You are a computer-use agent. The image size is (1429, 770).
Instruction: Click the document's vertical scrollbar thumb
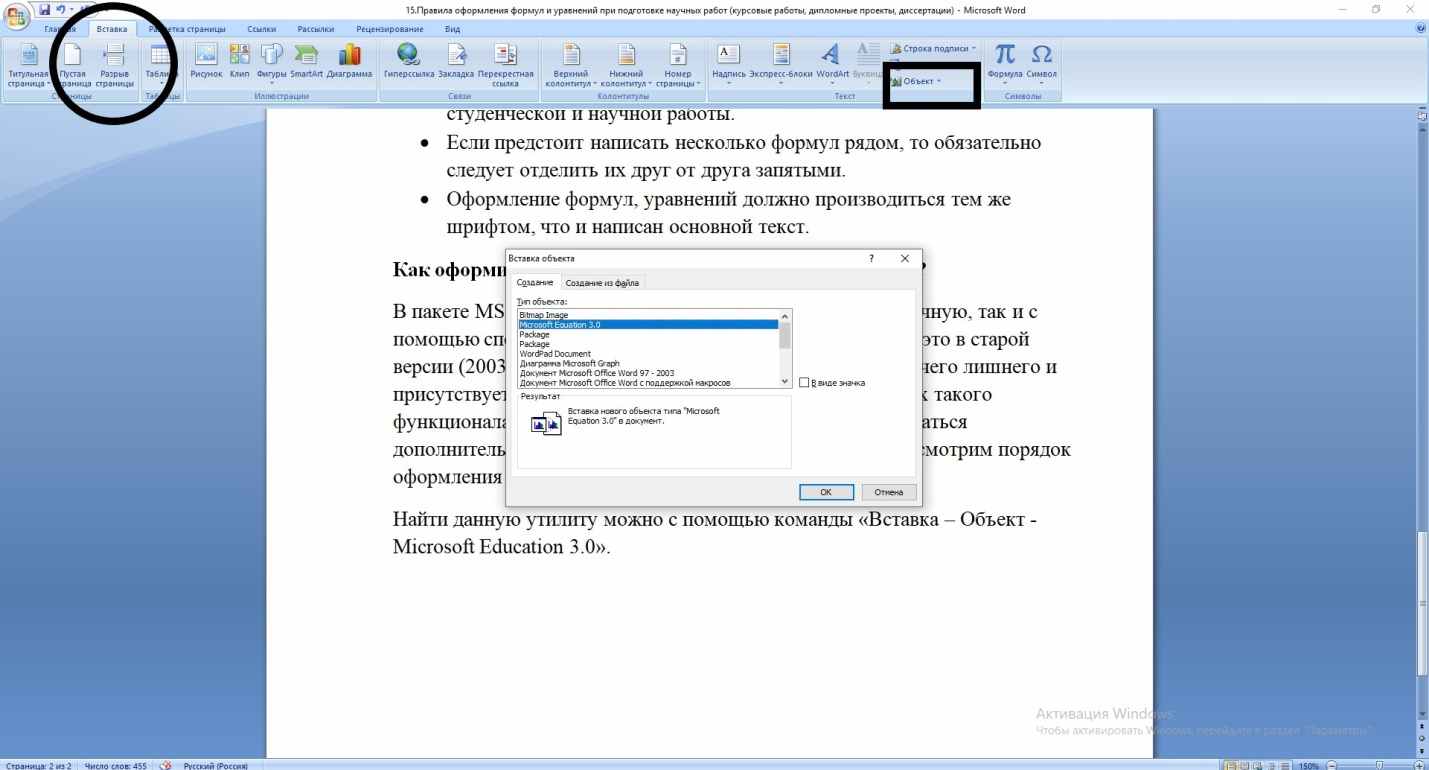(x=1422, y=604)
